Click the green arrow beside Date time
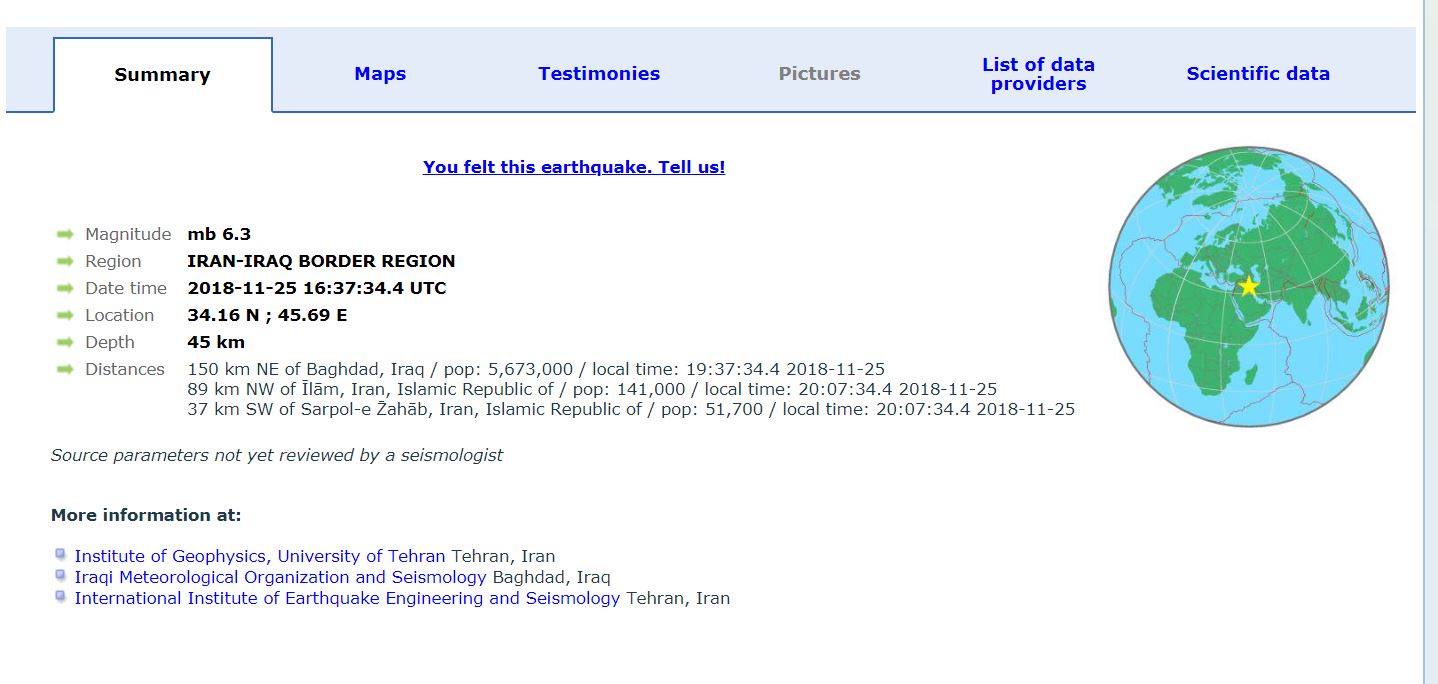Screen dimensions: 1438x684 click(65, 288)
